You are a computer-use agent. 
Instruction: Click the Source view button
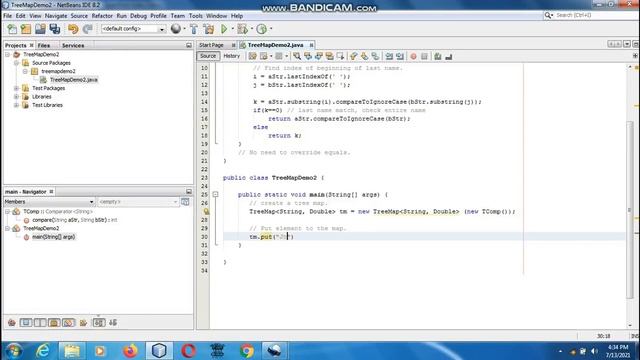coord(208,56)
